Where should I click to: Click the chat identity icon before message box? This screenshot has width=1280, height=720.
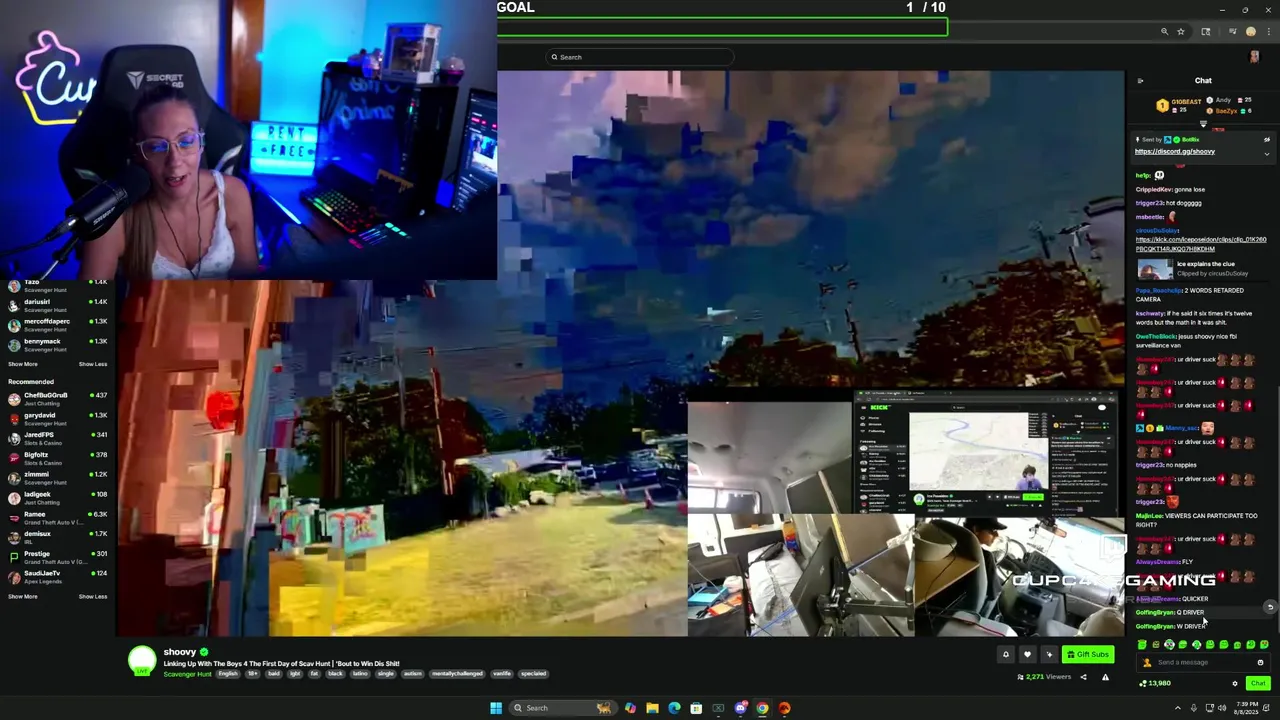coord(1147,662)
